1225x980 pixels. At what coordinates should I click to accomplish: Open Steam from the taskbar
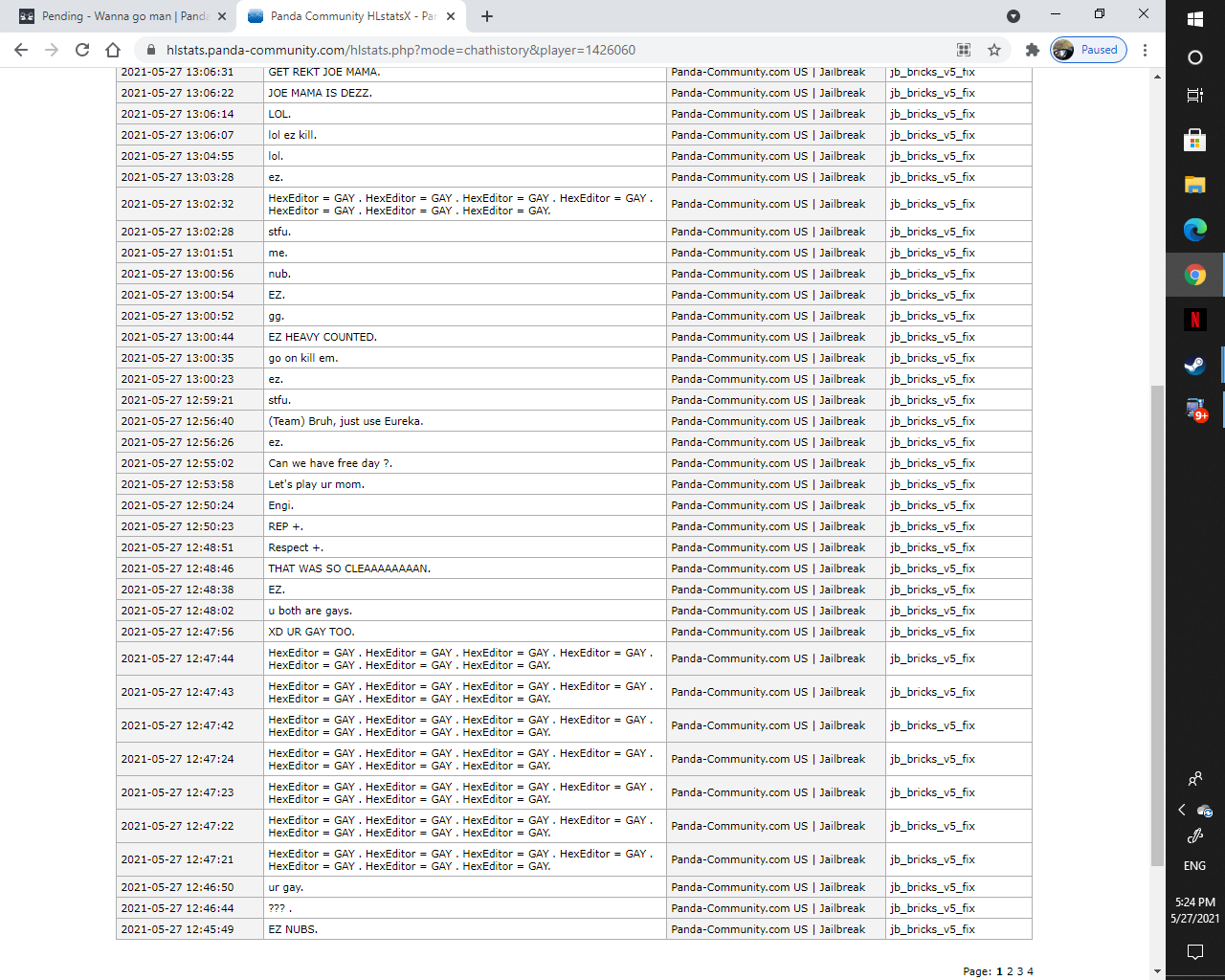coord(1194,365)
